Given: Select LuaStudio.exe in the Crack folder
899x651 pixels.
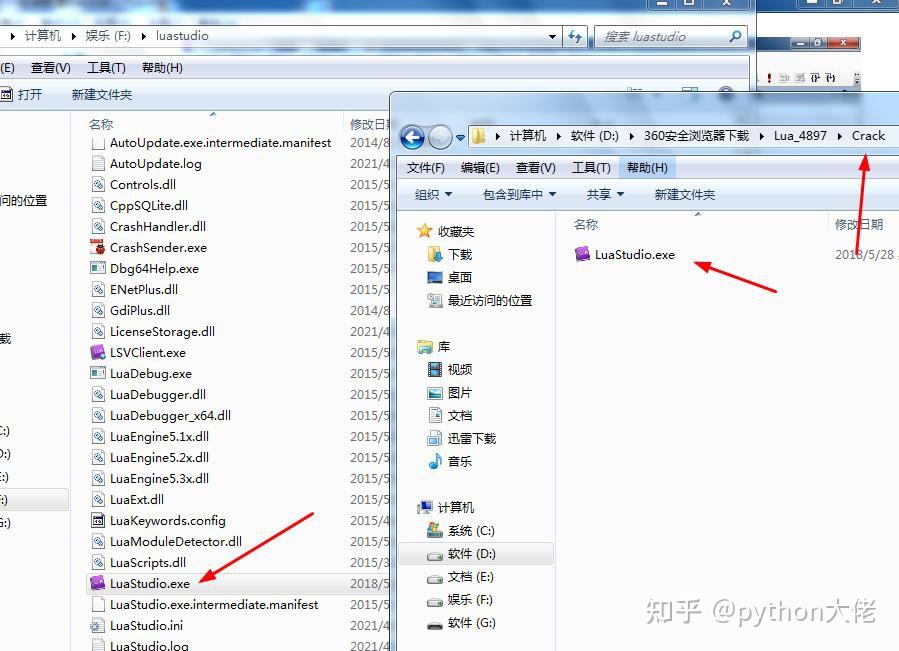Looking at the screenshot, I should [628, 254].
